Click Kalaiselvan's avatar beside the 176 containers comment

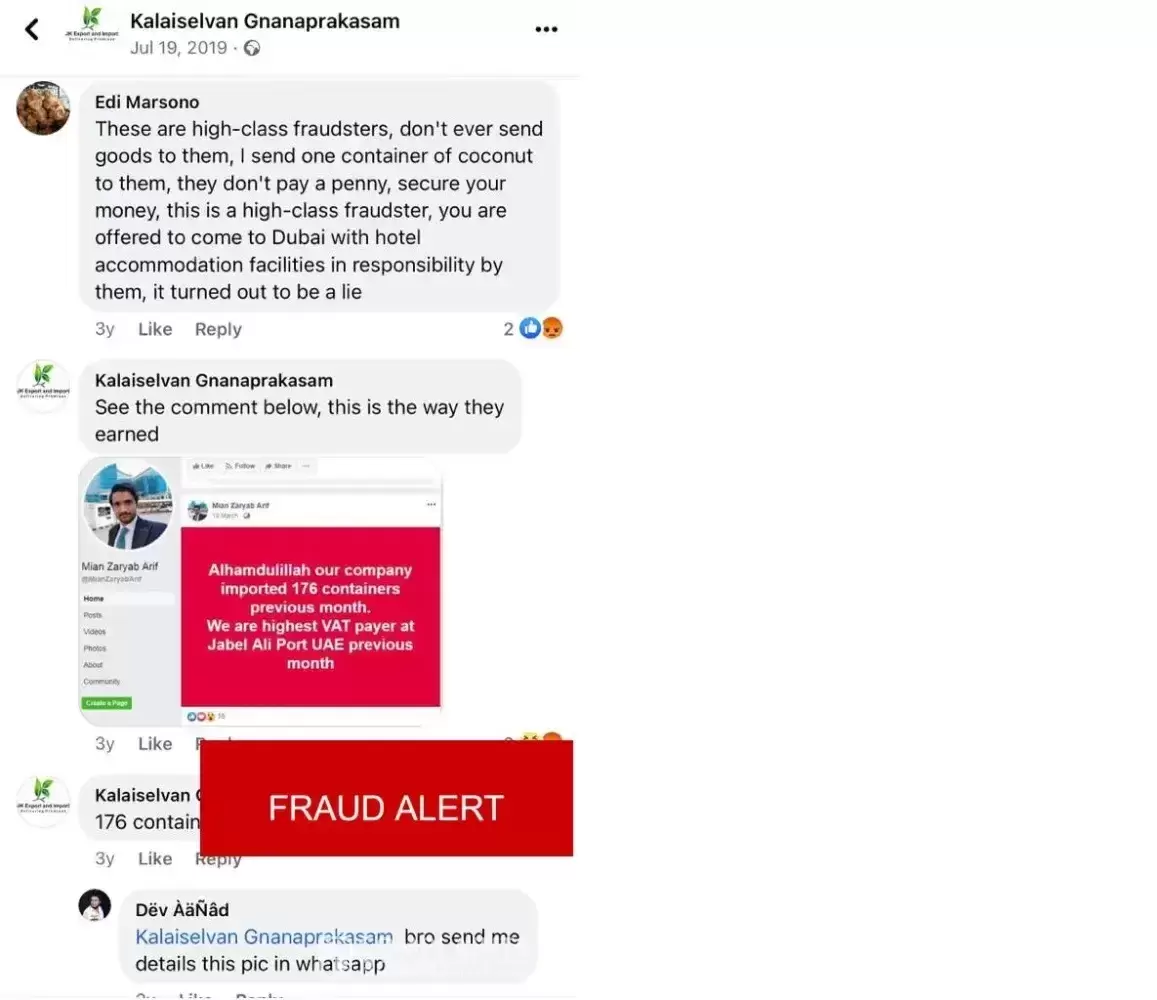coord(44,801)
